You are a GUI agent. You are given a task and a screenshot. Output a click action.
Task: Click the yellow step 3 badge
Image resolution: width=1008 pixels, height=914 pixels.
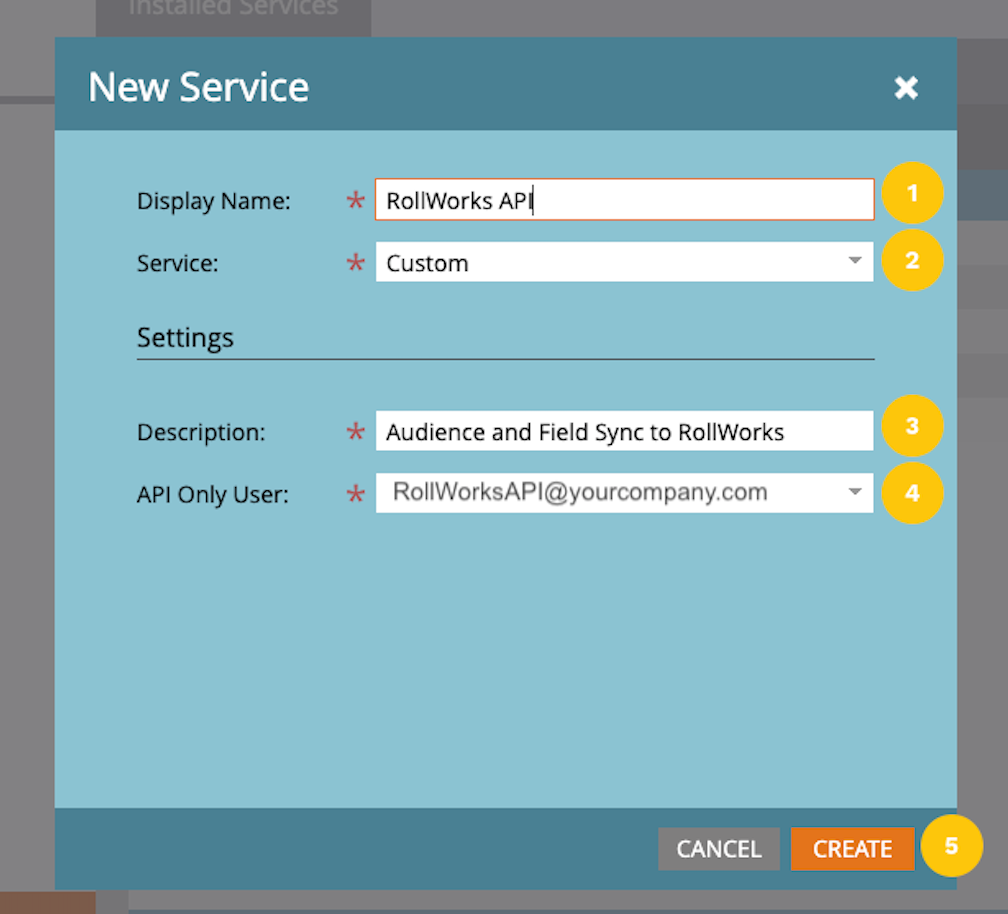(912, 426)
